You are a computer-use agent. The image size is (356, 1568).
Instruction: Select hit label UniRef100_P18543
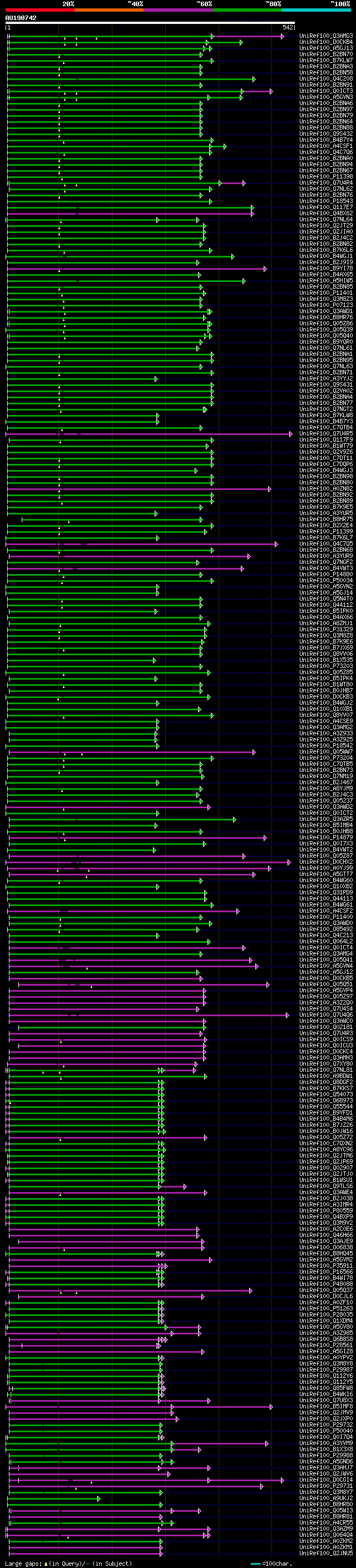[x=326, y=201]
